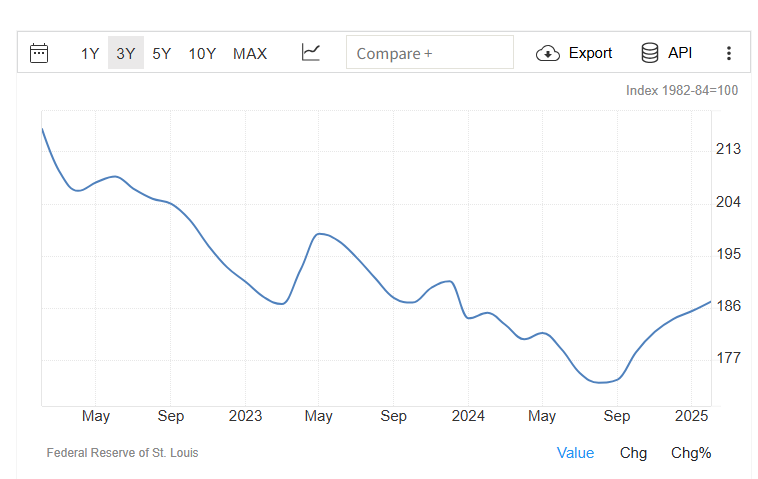Click the May 2023 peak on line
Viewport: 758px width, 479px height.
tap(320, 234)
